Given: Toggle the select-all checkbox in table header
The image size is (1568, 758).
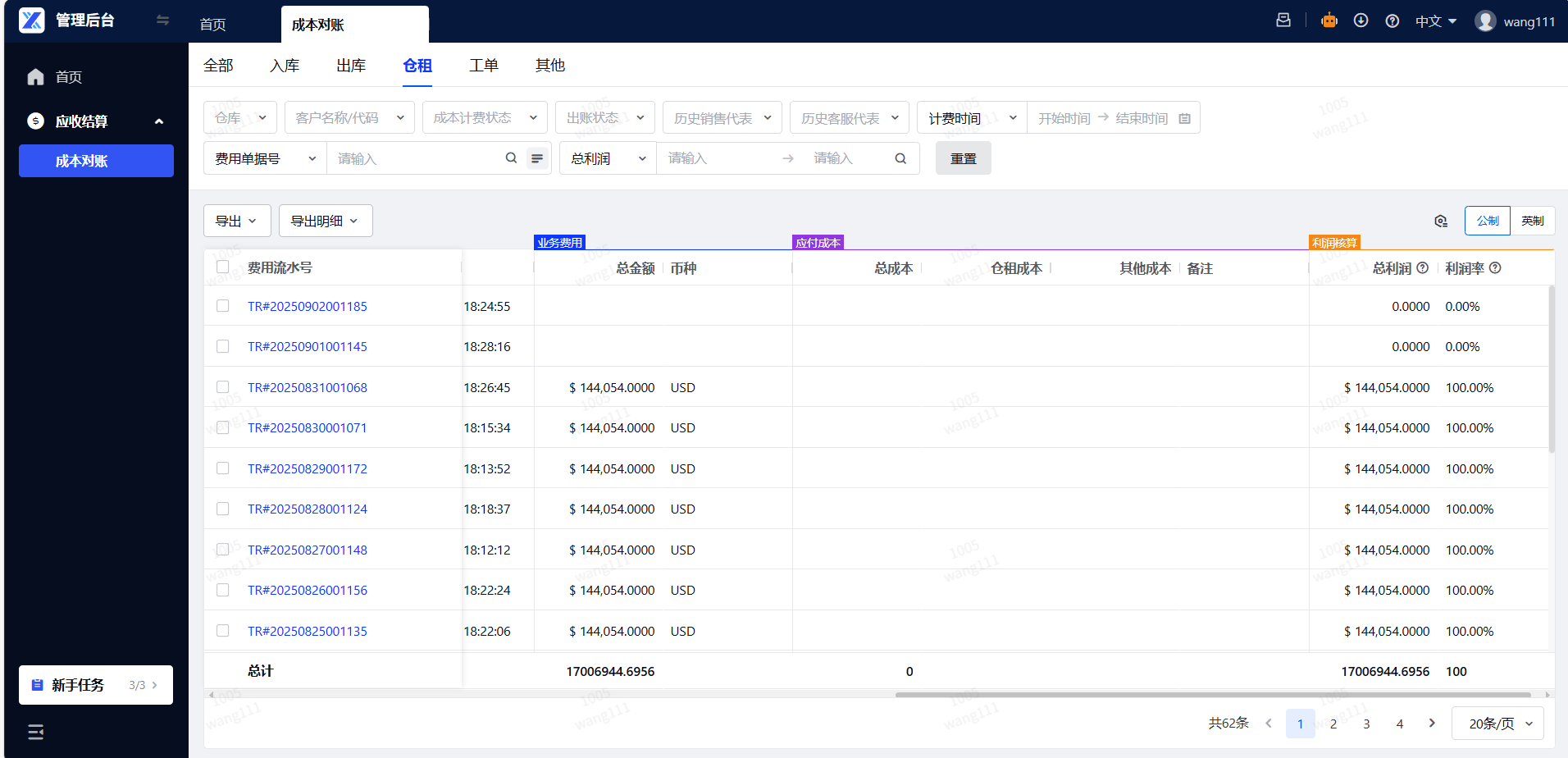Looking at the screenshot, I should pyautogui.click(x=222, y=267).
